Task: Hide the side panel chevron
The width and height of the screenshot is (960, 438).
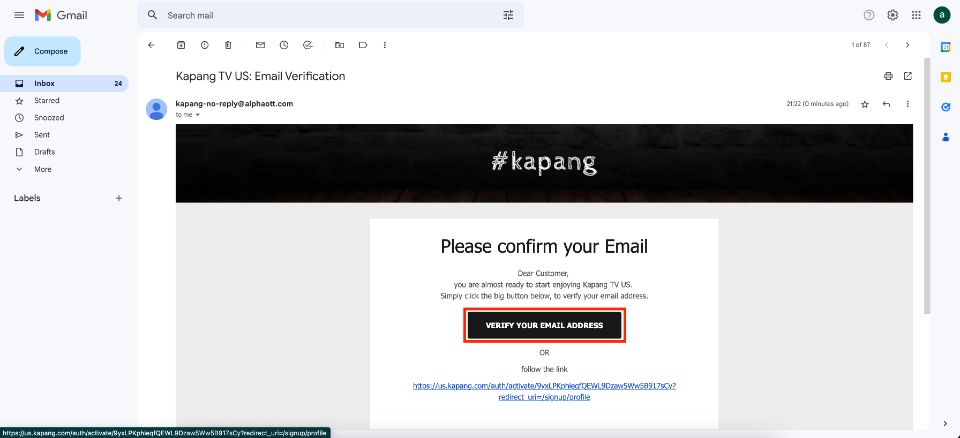Action: 945,423
